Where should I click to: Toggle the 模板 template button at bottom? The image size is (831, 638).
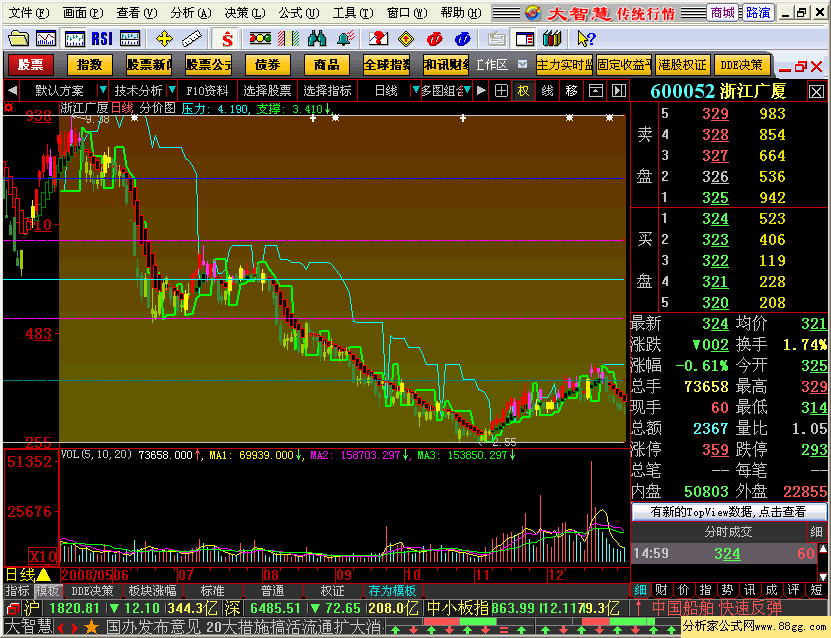tap(48, 590)
